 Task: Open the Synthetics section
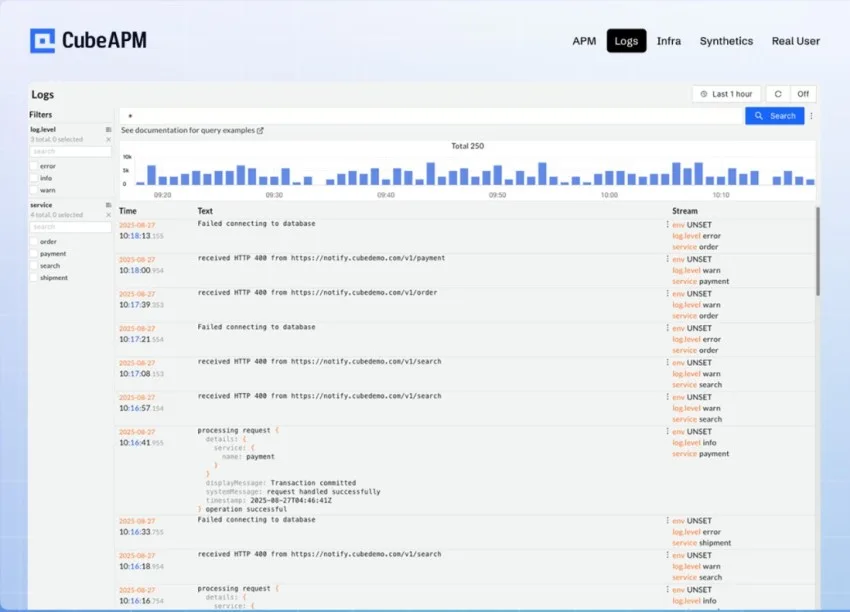point(726,41)
